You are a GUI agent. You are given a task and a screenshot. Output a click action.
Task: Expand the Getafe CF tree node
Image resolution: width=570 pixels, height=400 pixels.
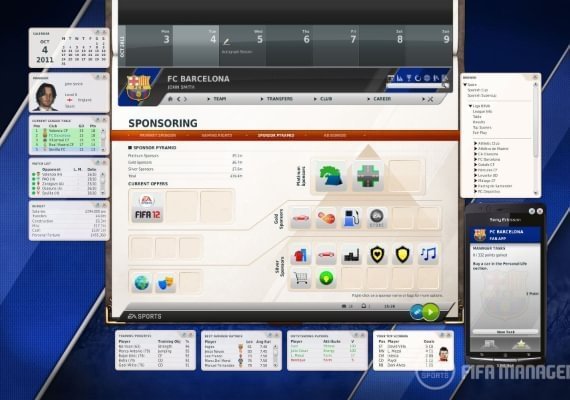(475, 165)
